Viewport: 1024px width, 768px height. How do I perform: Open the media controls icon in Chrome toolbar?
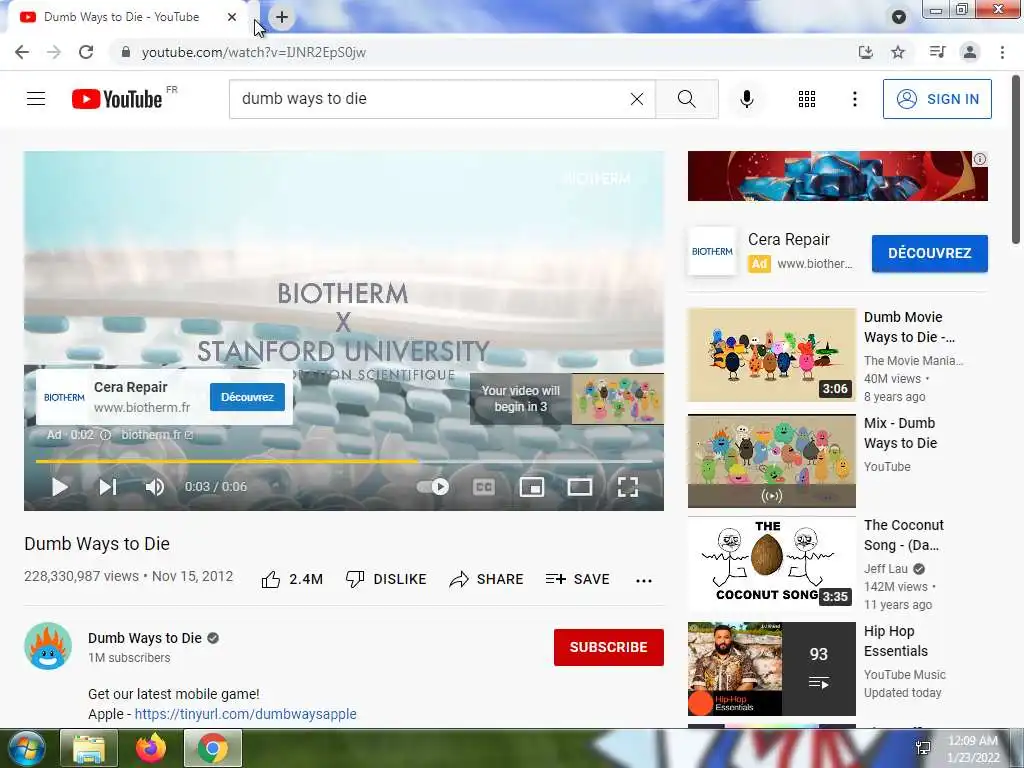[937, 52]
